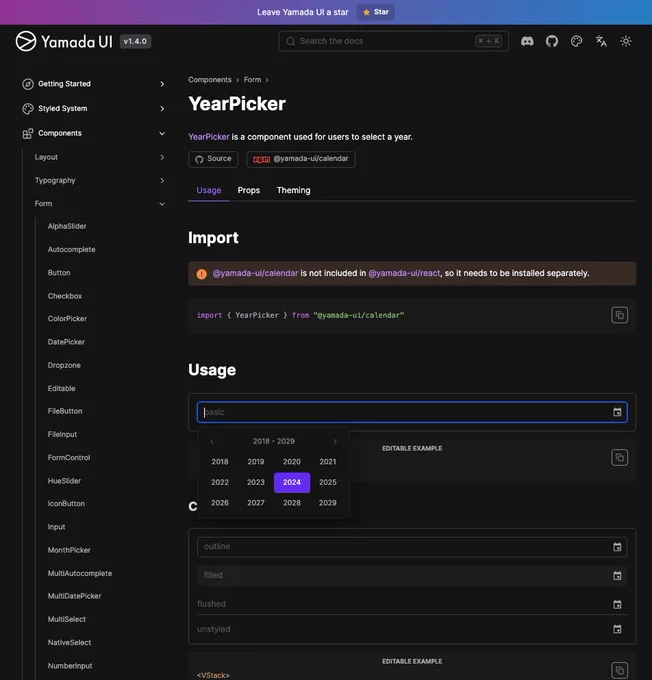Click the basic year picker input
652x680 pixels.
coord(412,412)
